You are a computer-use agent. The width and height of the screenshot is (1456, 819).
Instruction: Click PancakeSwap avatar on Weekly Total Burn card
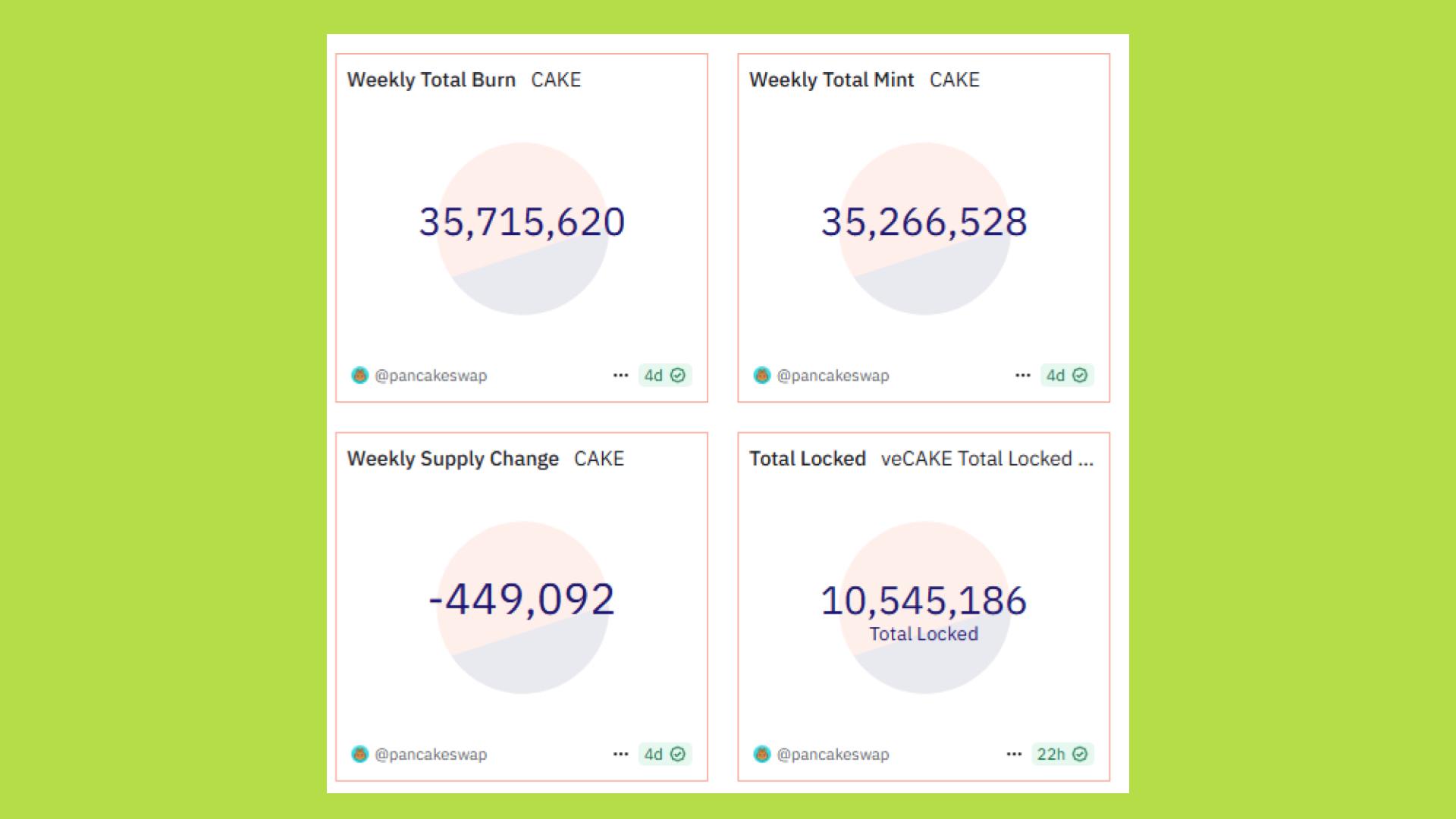click(x=359, y=375)
